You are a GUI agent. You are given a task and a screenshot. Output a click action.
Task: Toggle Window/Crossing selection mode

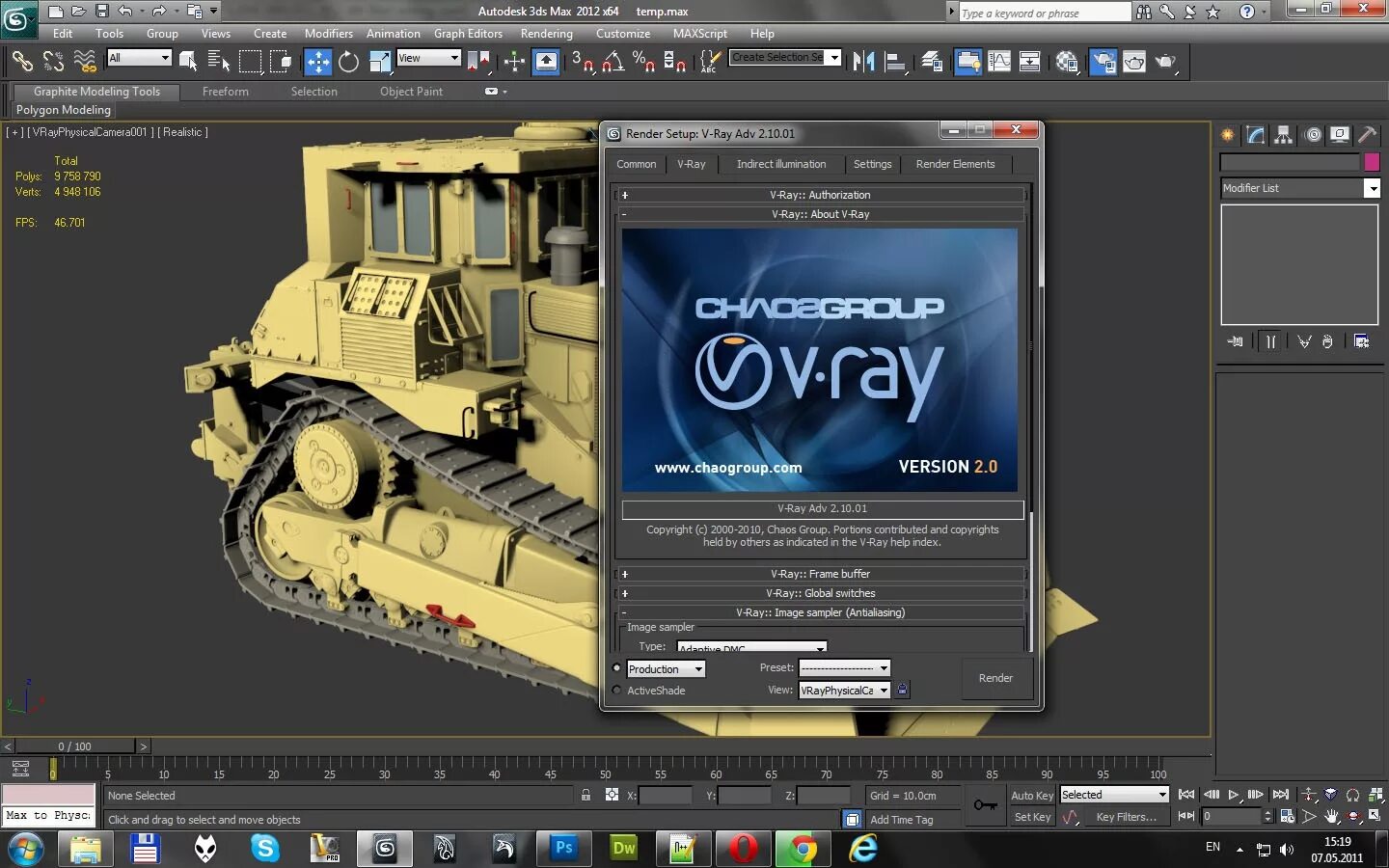coord(281,62)
